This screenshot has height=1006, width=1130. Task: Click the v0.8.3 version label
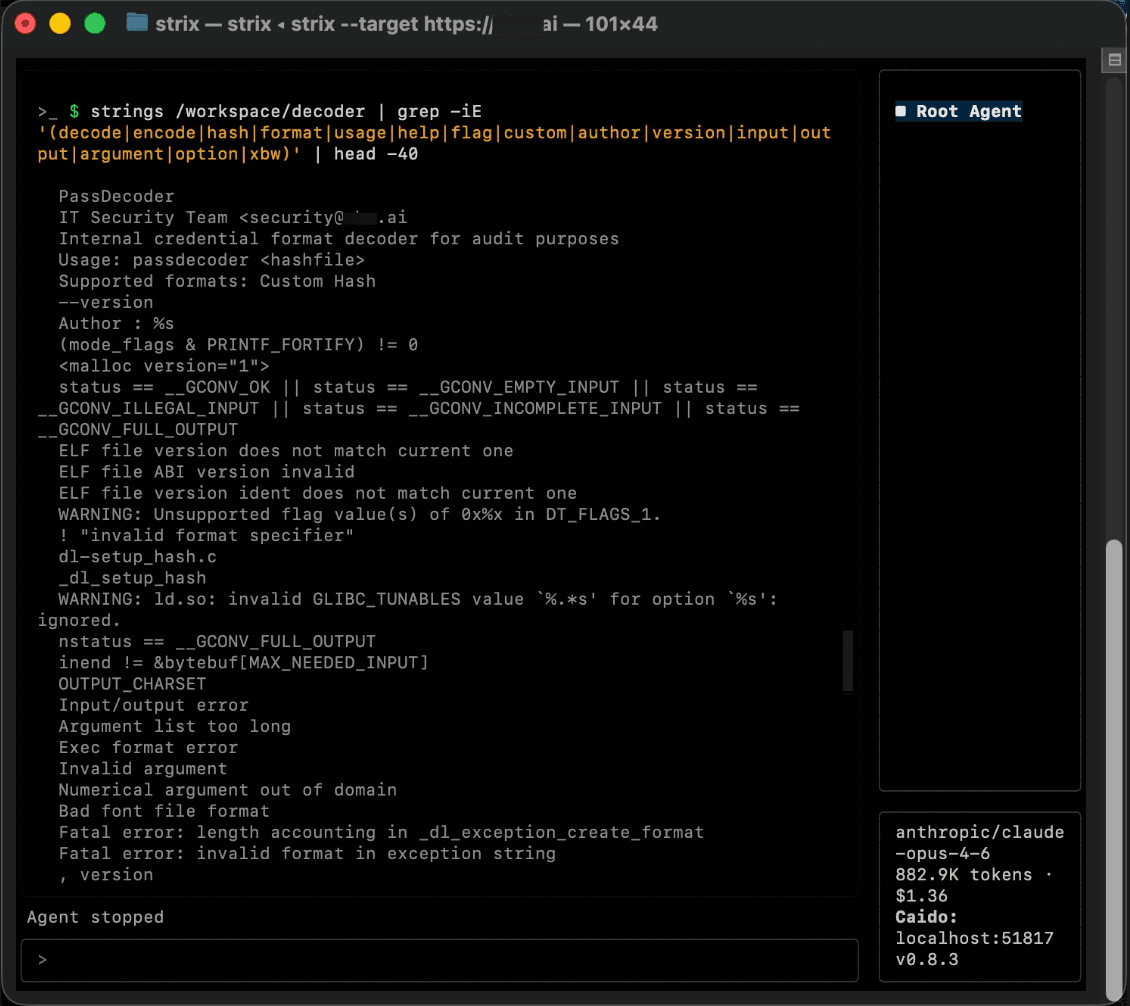click(x=927, y=960)
